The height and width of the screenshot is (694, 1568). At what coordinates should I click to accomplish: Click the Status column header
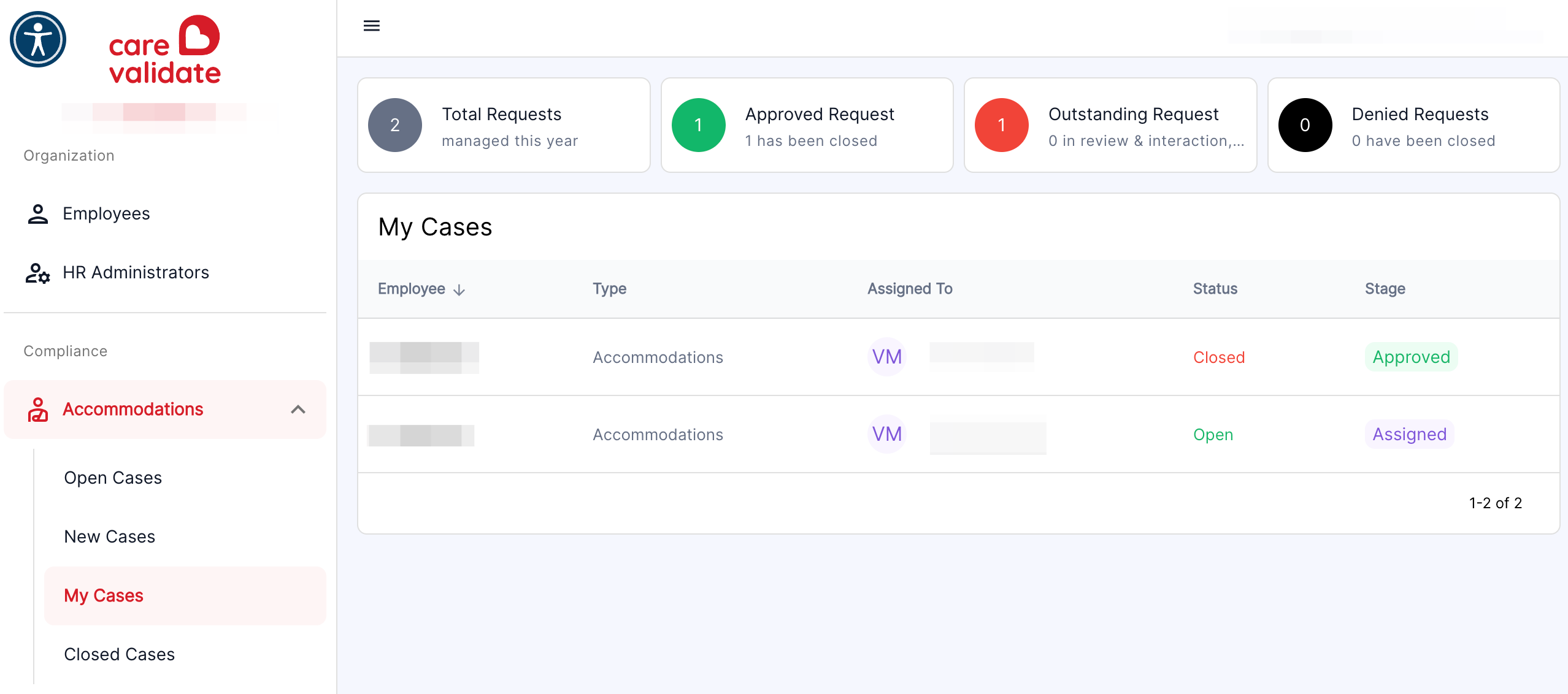1215,289
